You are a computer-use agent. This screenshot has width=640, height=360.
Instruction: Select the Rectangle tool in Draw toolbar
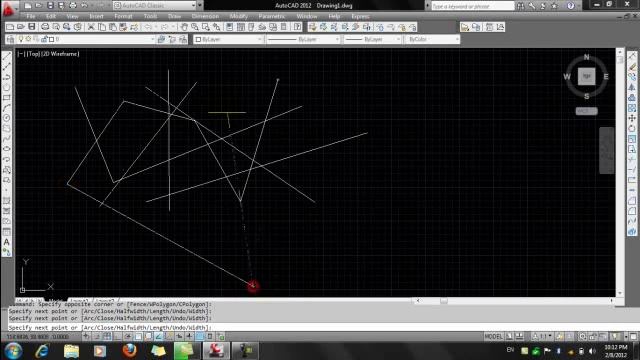pyautogui.click(x=7, y=98)
